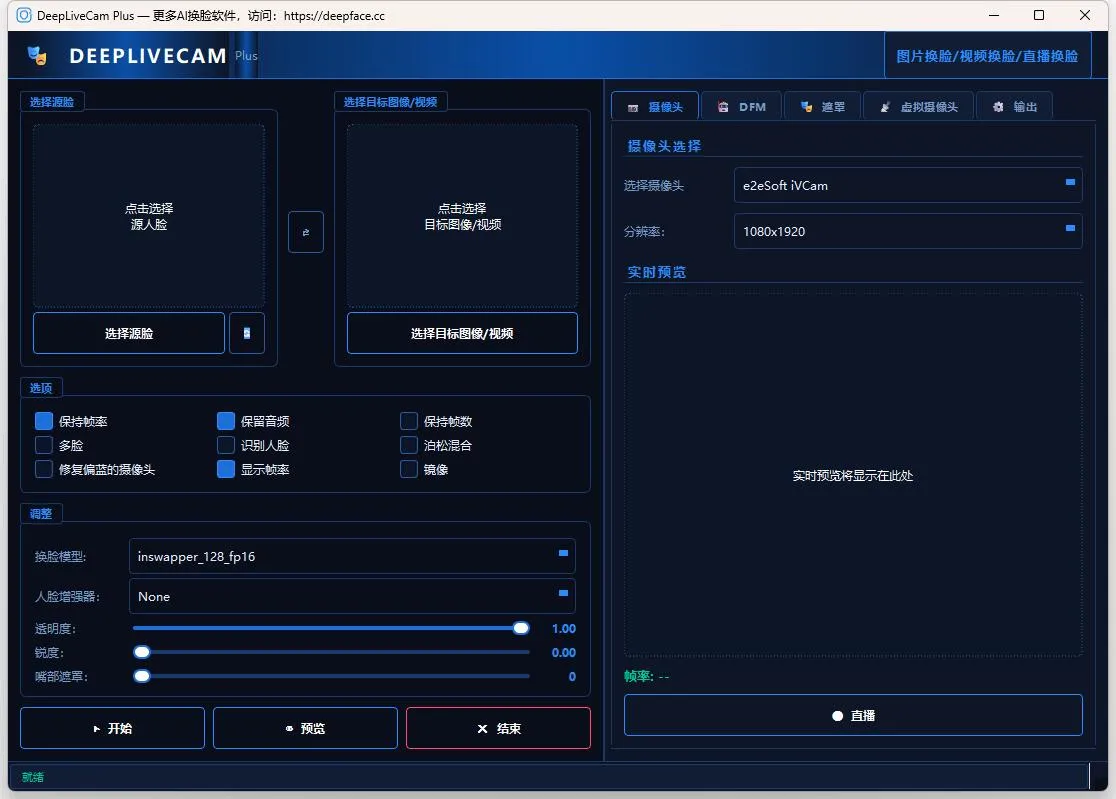
Task: Click the 透明度 slider handle
Action: [521, 628]
